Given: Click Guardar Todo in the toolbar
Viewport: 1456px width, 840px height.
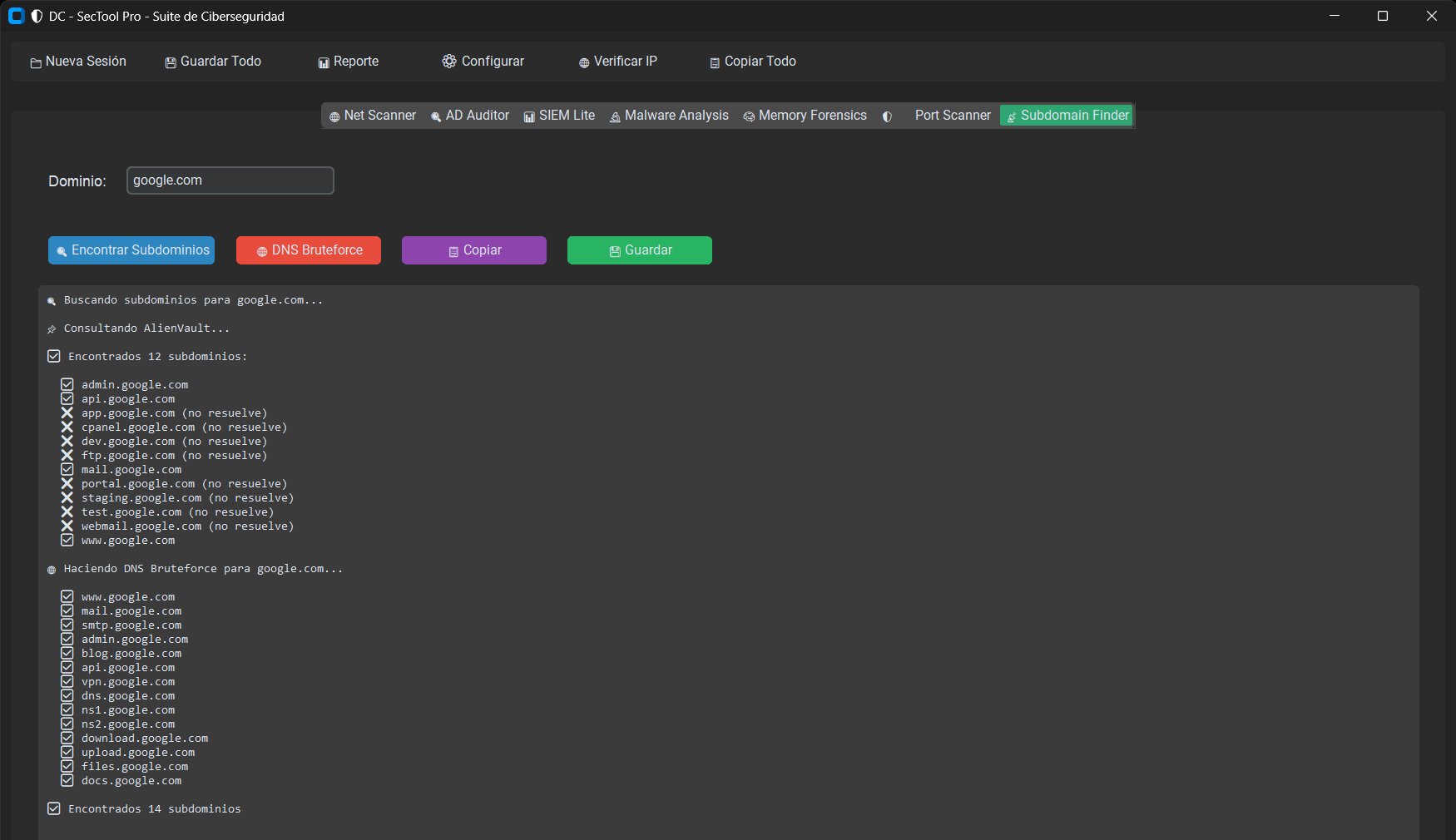Looking at the screenshot, I should pos(213,62).
